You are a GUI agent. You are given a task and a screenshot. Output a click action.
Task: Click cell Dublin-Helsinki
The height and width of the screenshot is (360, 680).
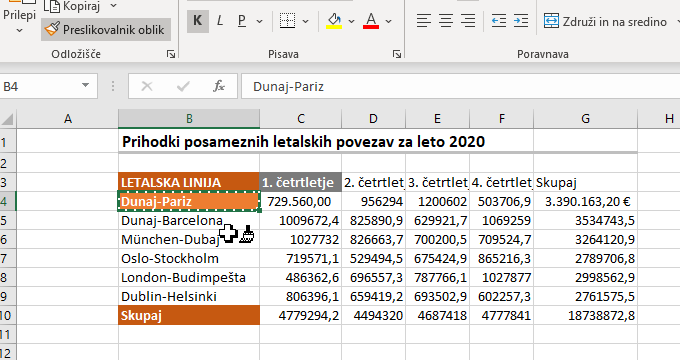tap(189, 297)
